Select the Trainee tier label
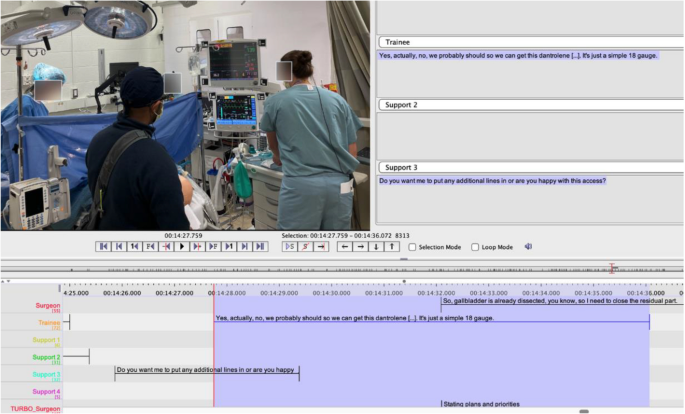 tap(49, 323)
